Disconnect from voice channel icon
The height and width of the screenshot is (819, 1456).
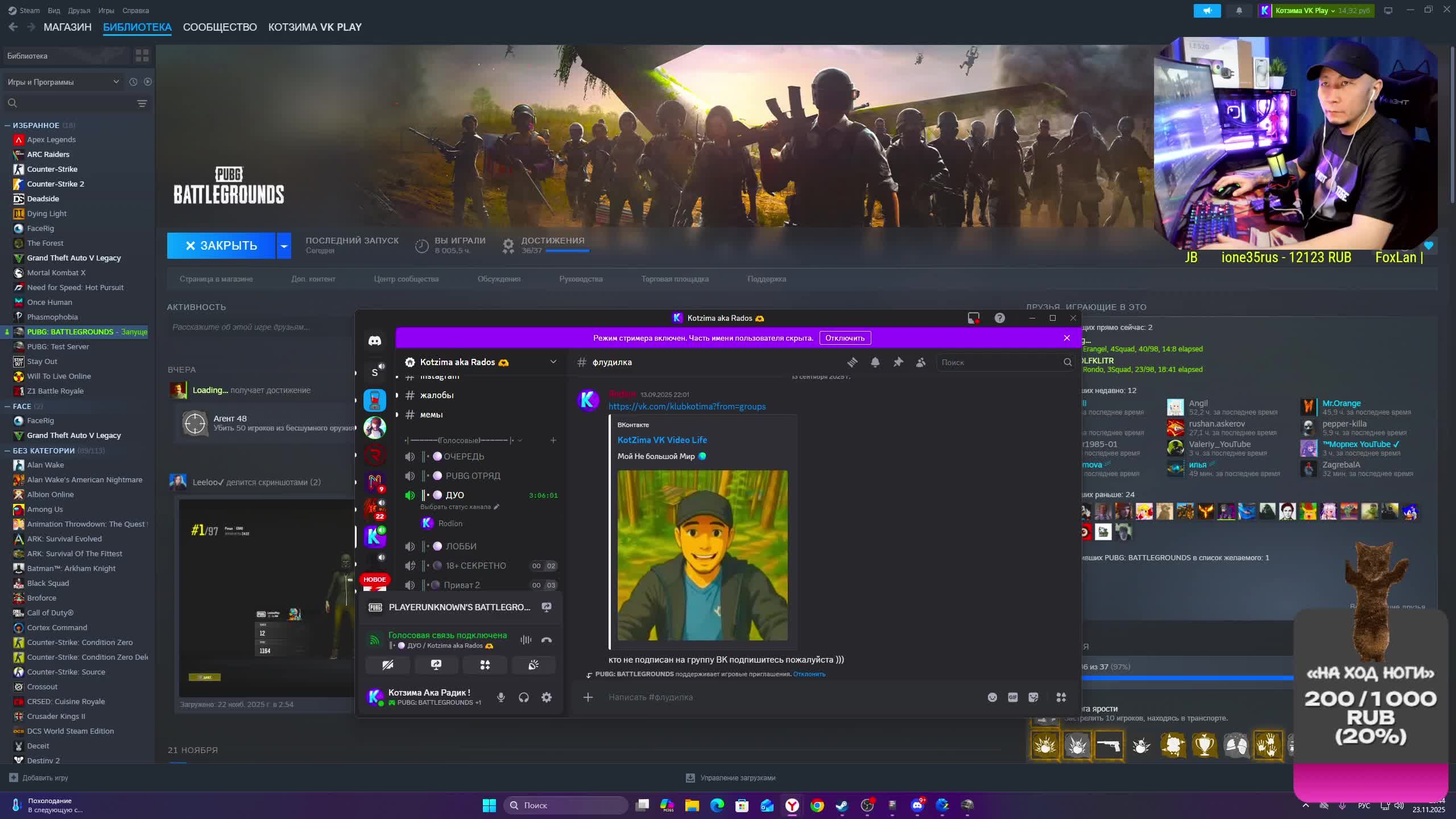547,640
